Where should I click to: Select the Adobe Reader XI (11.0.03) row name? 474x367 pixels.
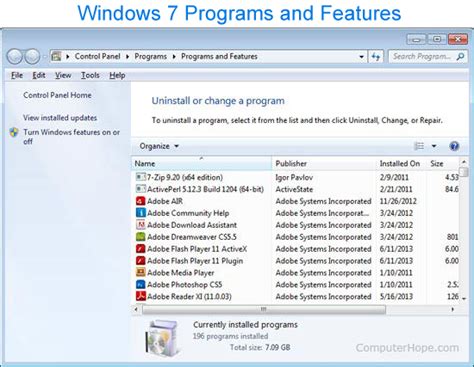point(189,296)
